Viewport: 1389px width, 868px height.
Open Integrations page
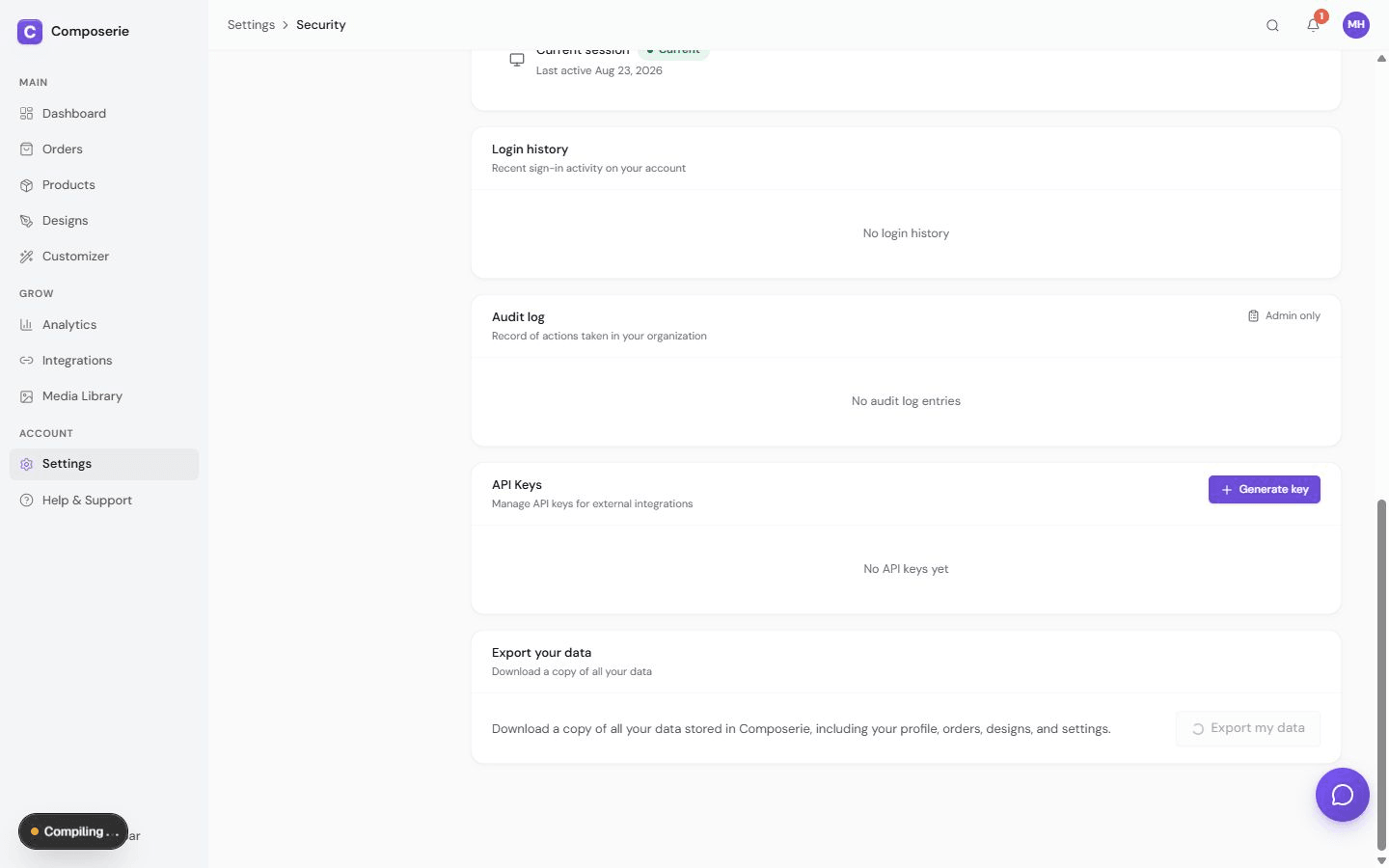[x=104, y=361]
